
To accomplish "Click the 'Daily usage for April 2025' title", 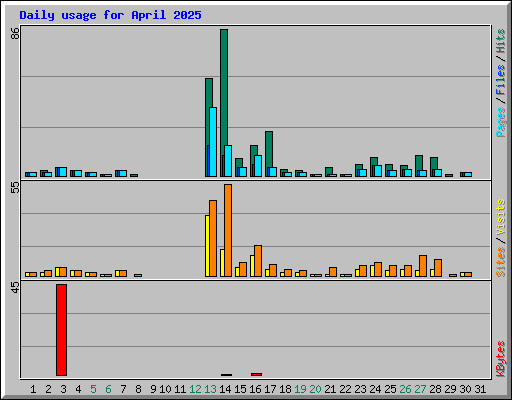I will point(110,15).
